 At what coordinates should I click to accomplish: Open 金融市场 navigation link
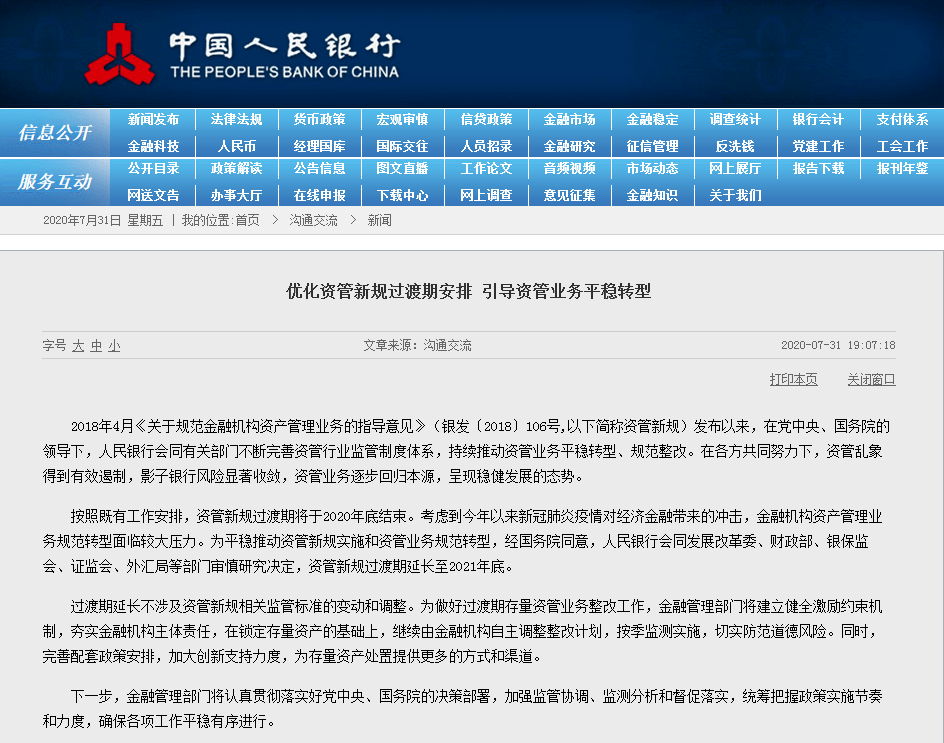pyautogui.click(x=570, y=119)
